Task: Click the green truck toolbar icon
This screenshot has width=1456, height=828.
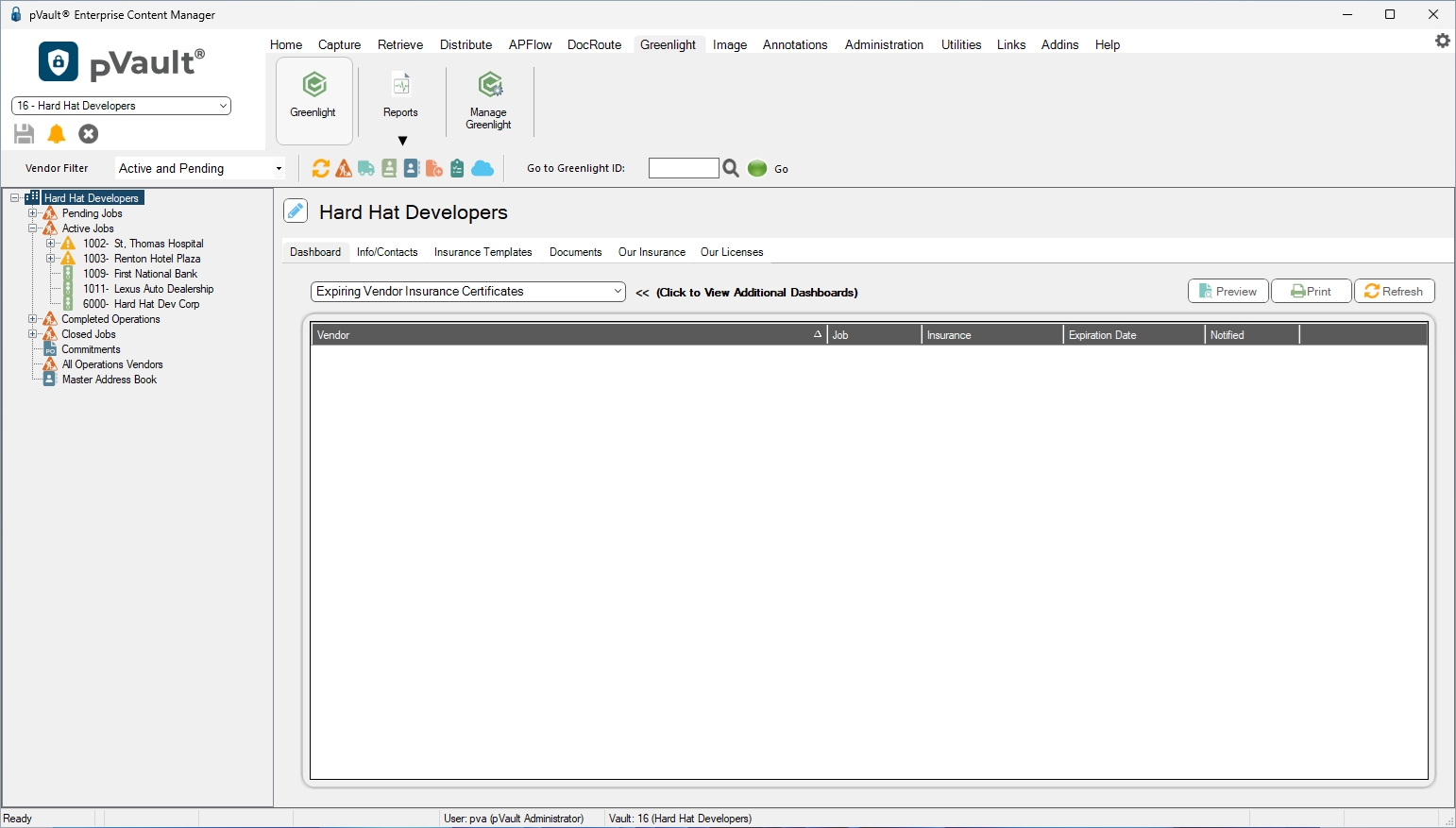Action: (366, 168)
